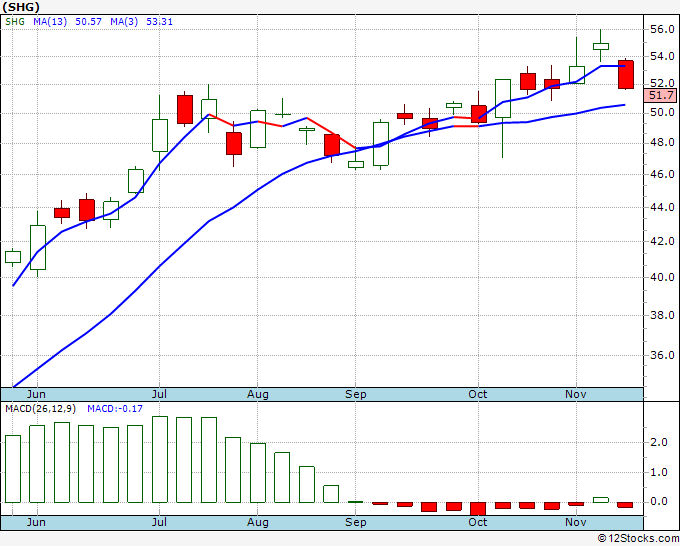Click the MACD(26,12,9) indicator label
This screenshot has height=546, width=680.
[x=41, y=409]
